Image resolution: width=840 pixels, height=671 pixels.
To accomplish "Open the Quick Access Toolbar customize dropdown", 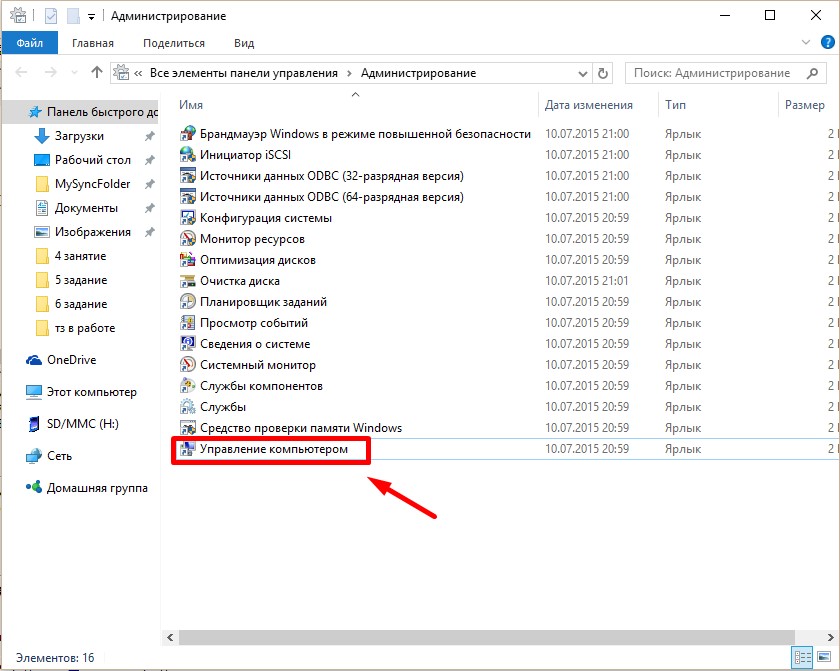I will tap(92, 16).
